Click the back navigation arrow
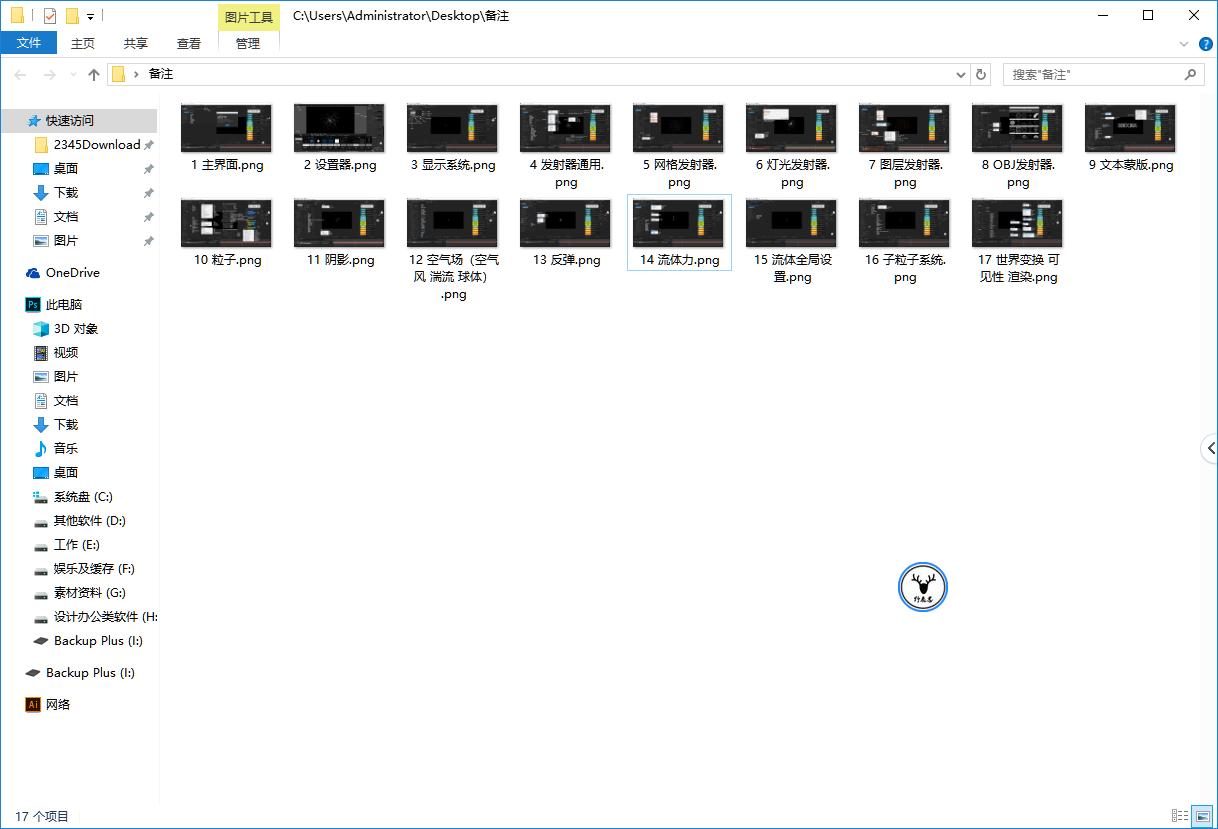 coord(21,74)
